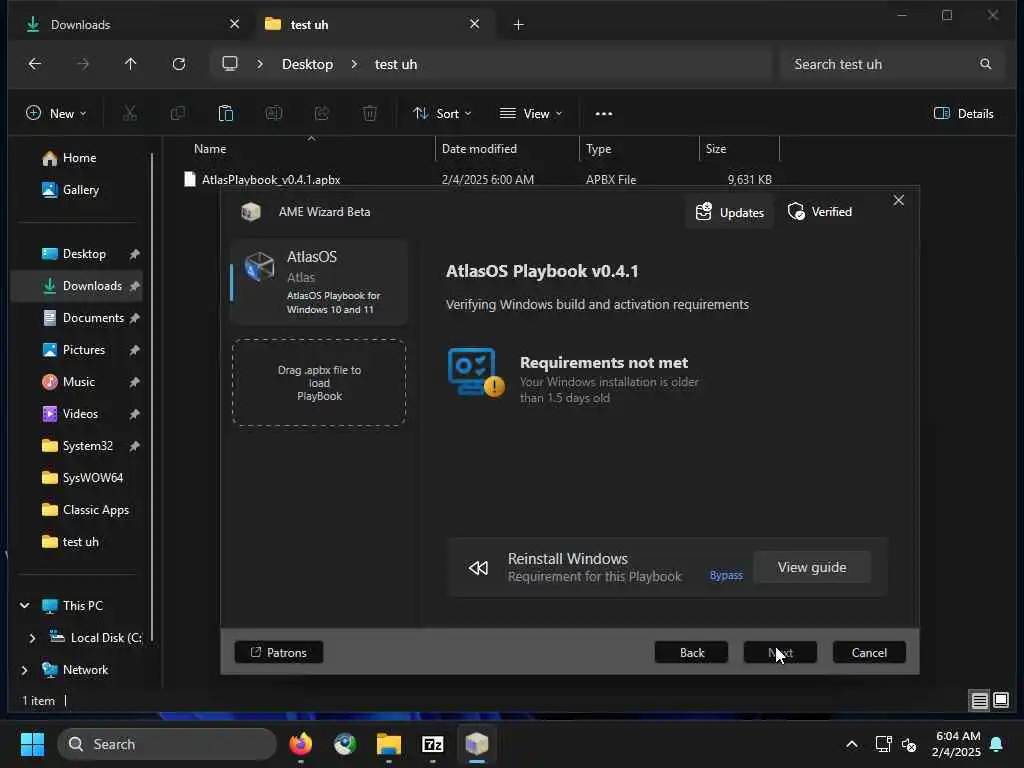Viewport: 1024px width, 768px height.
Task: Expand the chevron after Desktop in breadcrumb
Action: point(354,64)
